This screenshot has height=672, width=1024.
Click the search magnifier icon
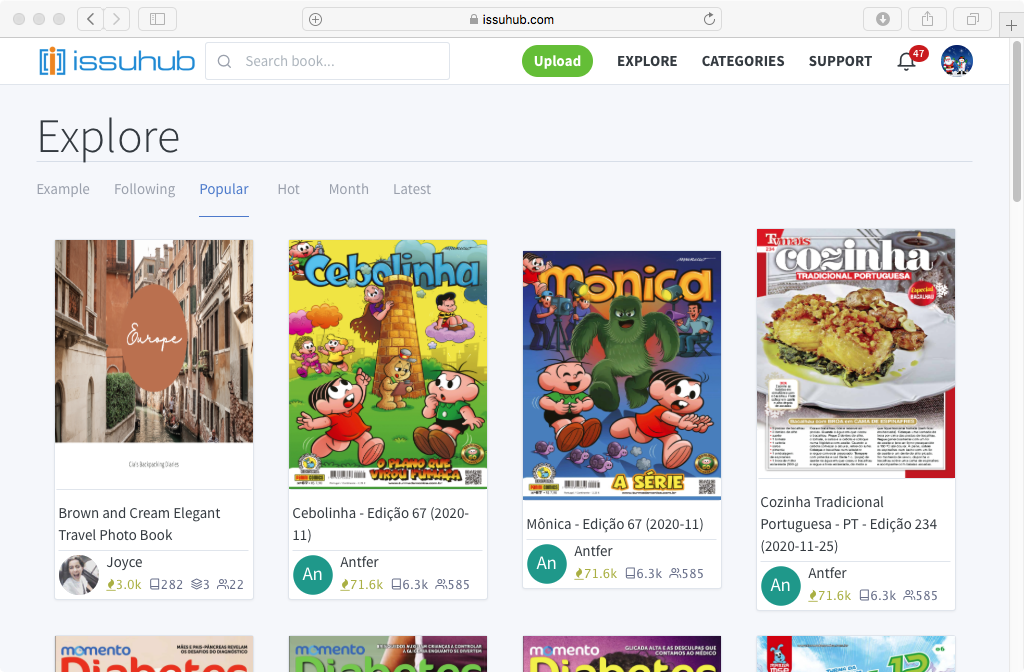click(224, 61)
